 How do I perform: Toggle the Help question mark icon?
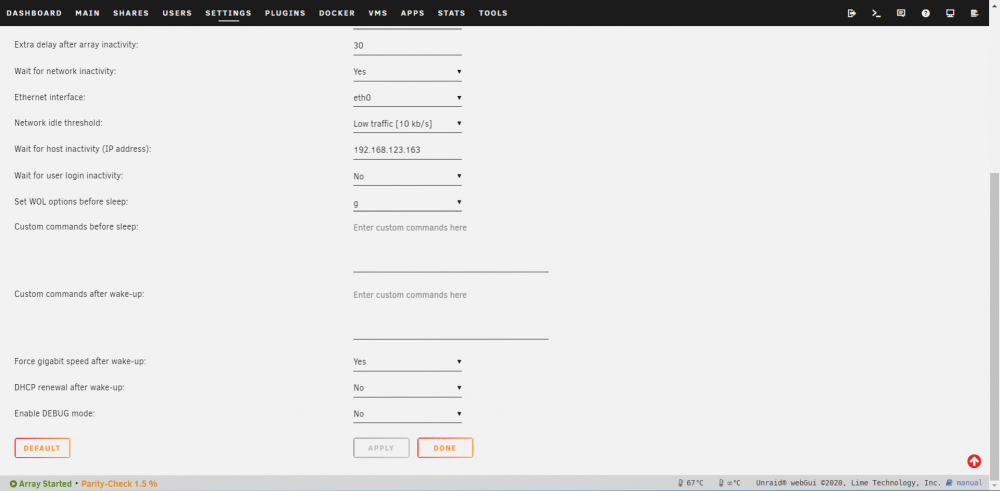click(925, 13)
